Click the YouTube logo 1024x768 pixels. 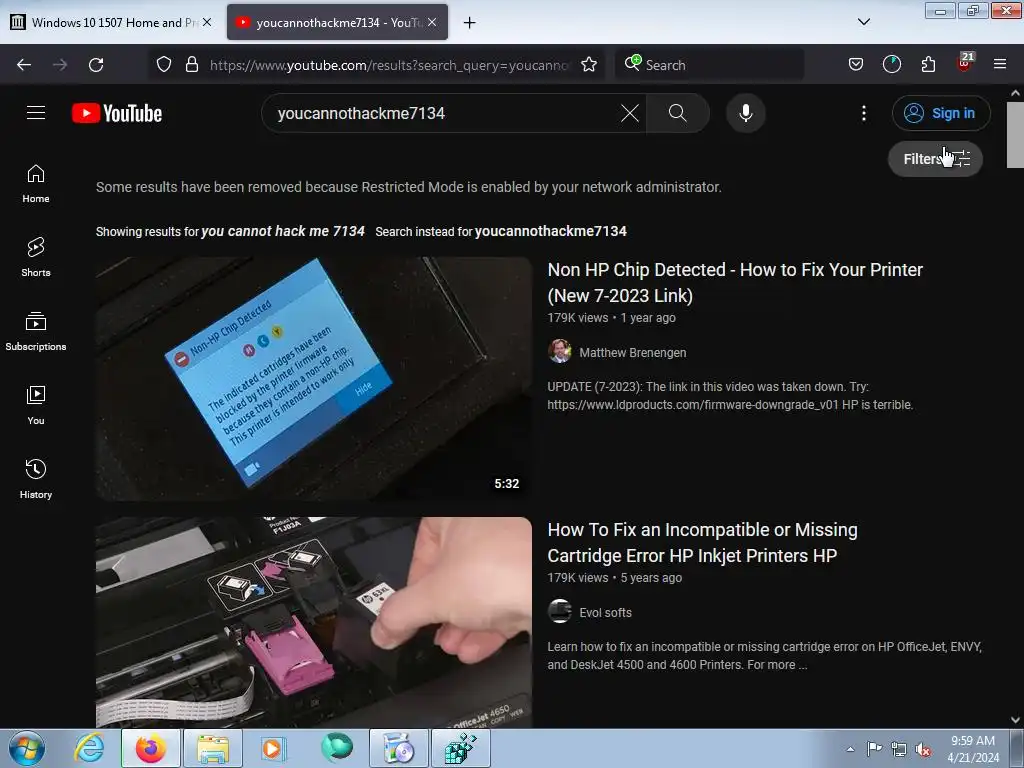[117, 113]
